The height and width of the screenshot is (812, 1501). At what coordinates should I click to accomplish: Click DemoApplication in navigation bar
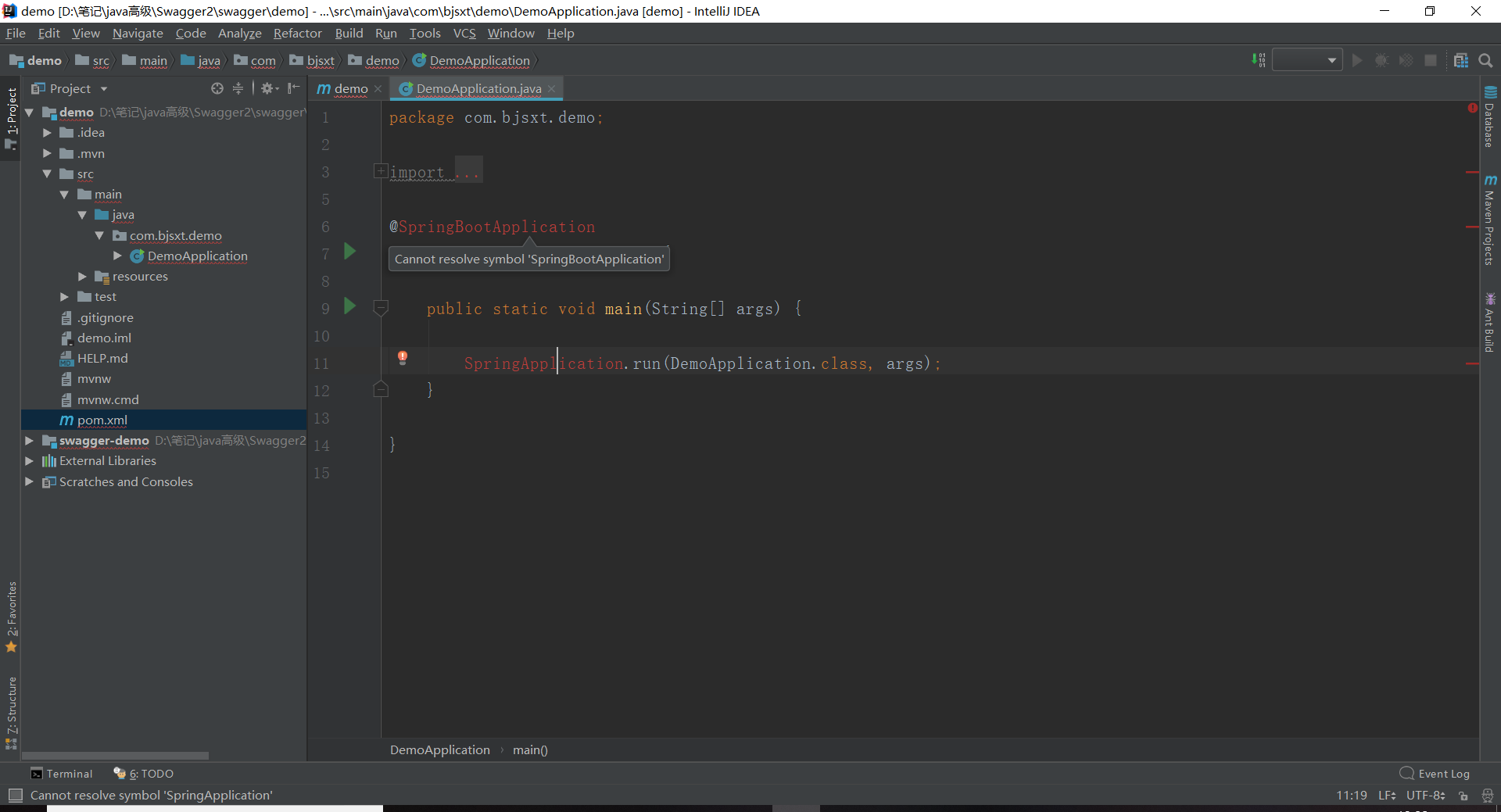[x=471, y=60]
